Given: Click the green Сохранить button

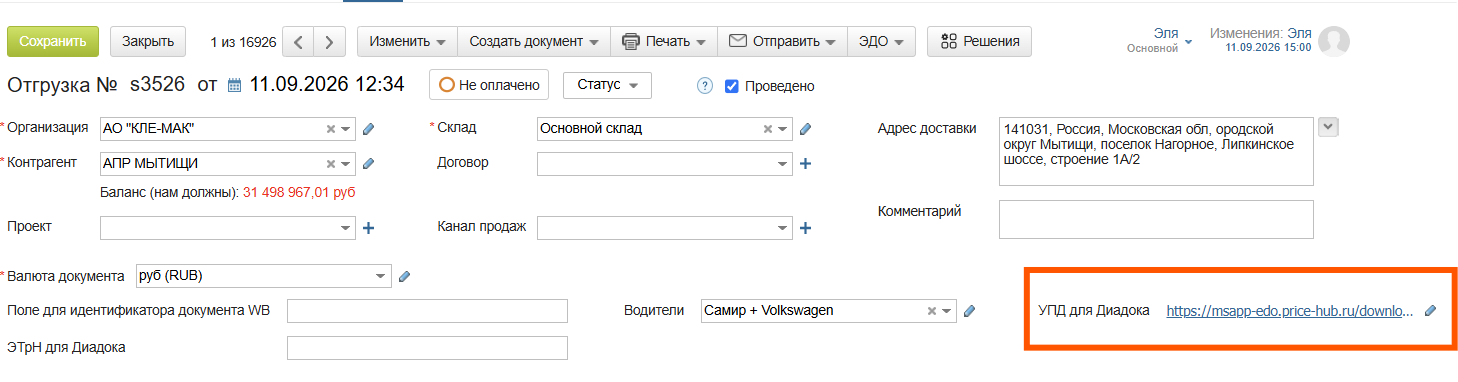Looking at the screenshot, I should click(53, 41).
